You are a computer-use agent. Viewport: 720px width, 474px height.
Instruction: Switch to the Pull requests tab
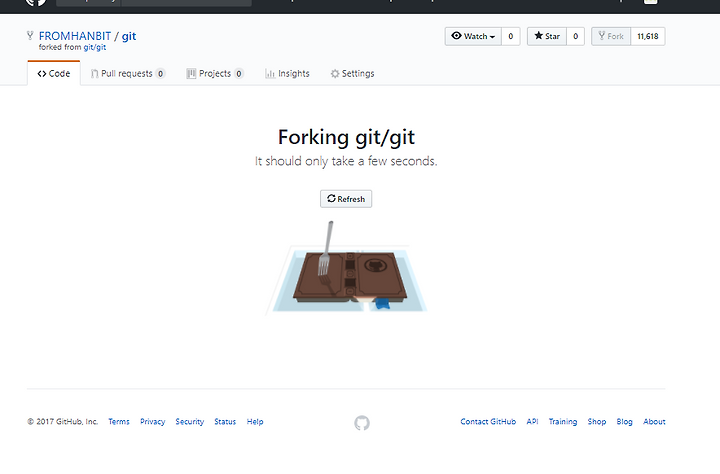pos(128,73)
